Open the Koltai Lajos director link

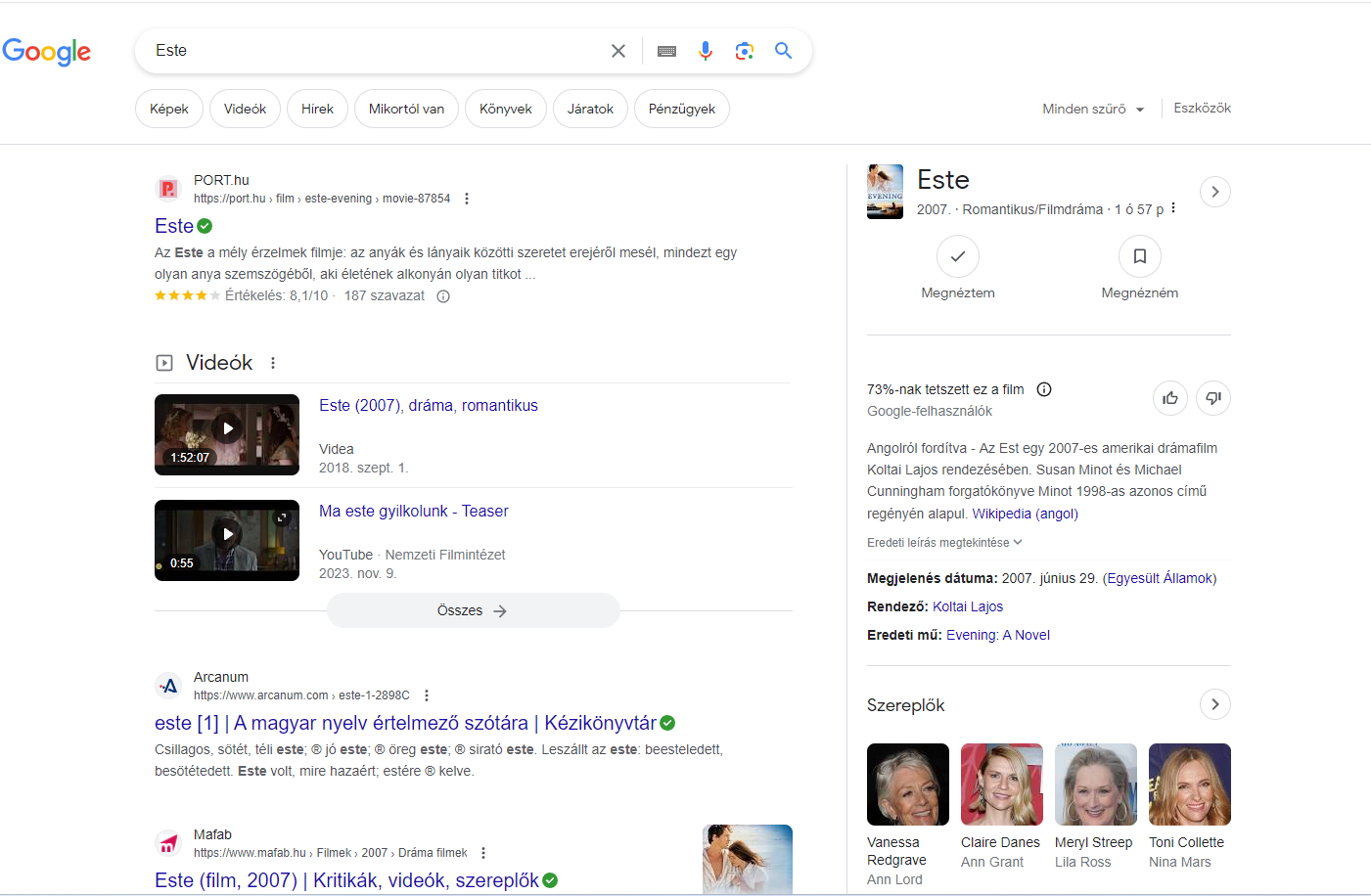(x=968, y=606)
